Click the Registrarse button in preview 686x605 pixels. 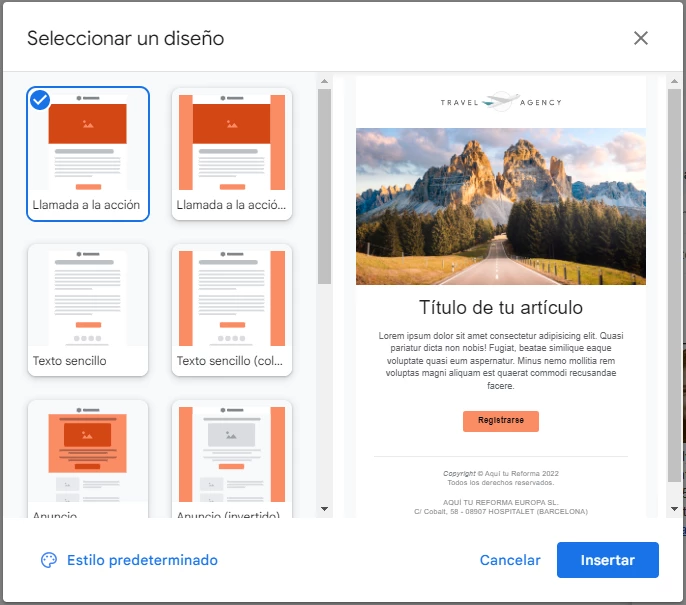(x=501, y=421)
